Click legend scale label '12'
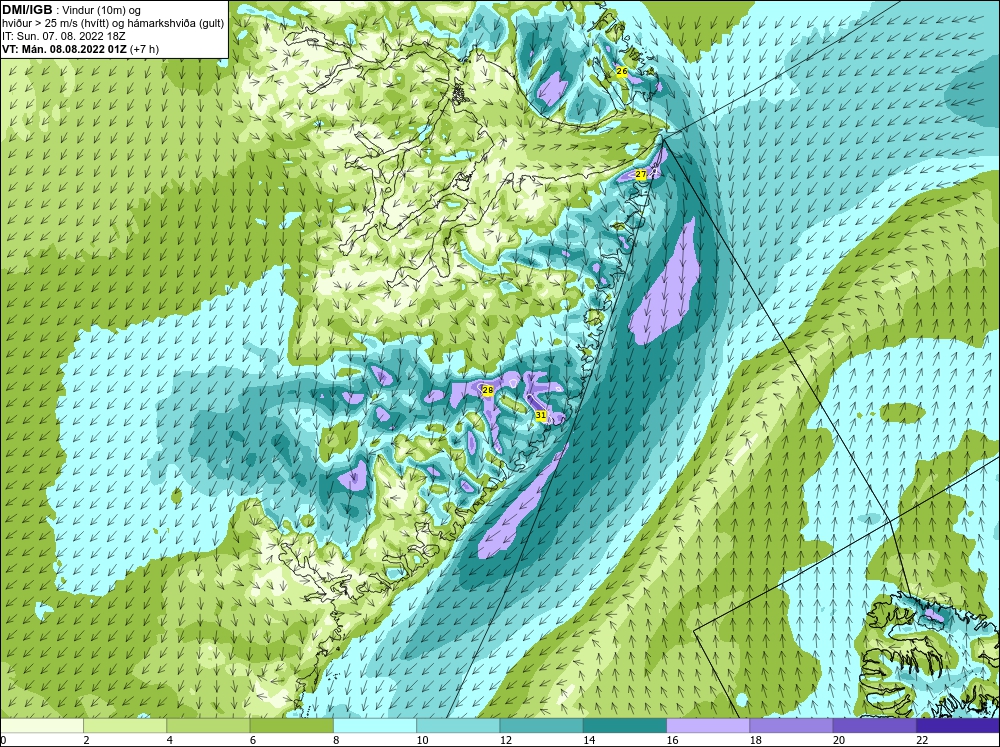 pyautogui.click(x=506, y=740)
